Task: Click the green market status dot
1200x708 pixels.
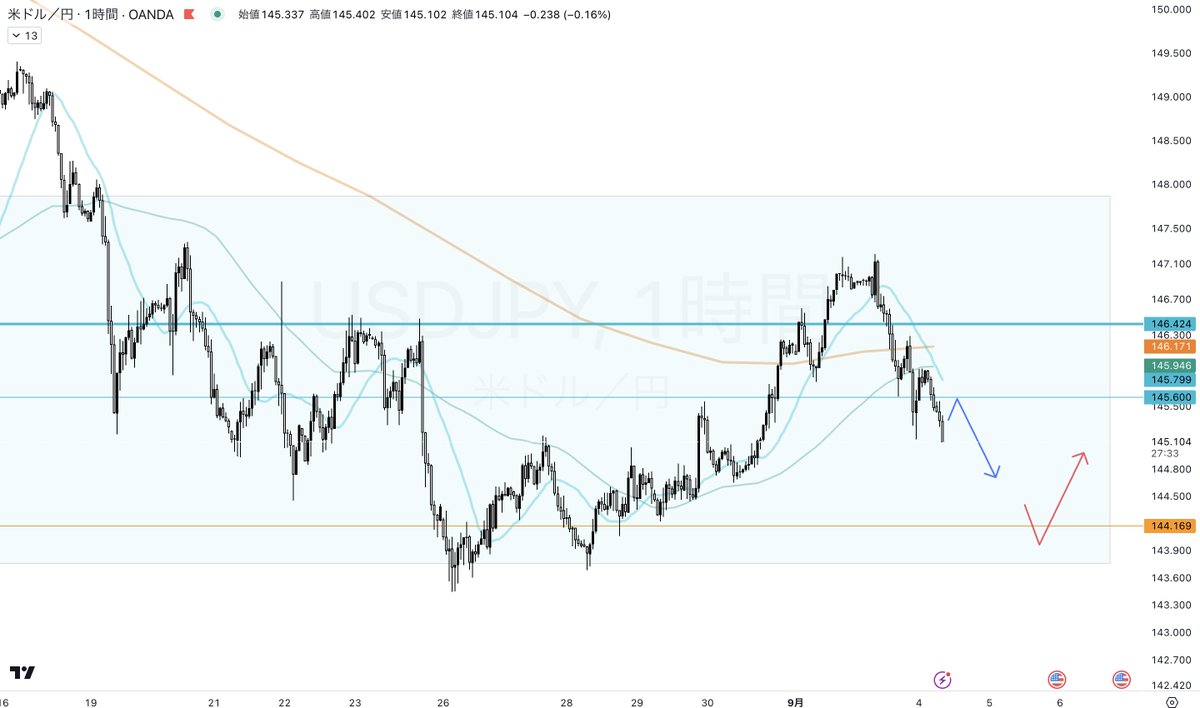Action: [218, 15]
